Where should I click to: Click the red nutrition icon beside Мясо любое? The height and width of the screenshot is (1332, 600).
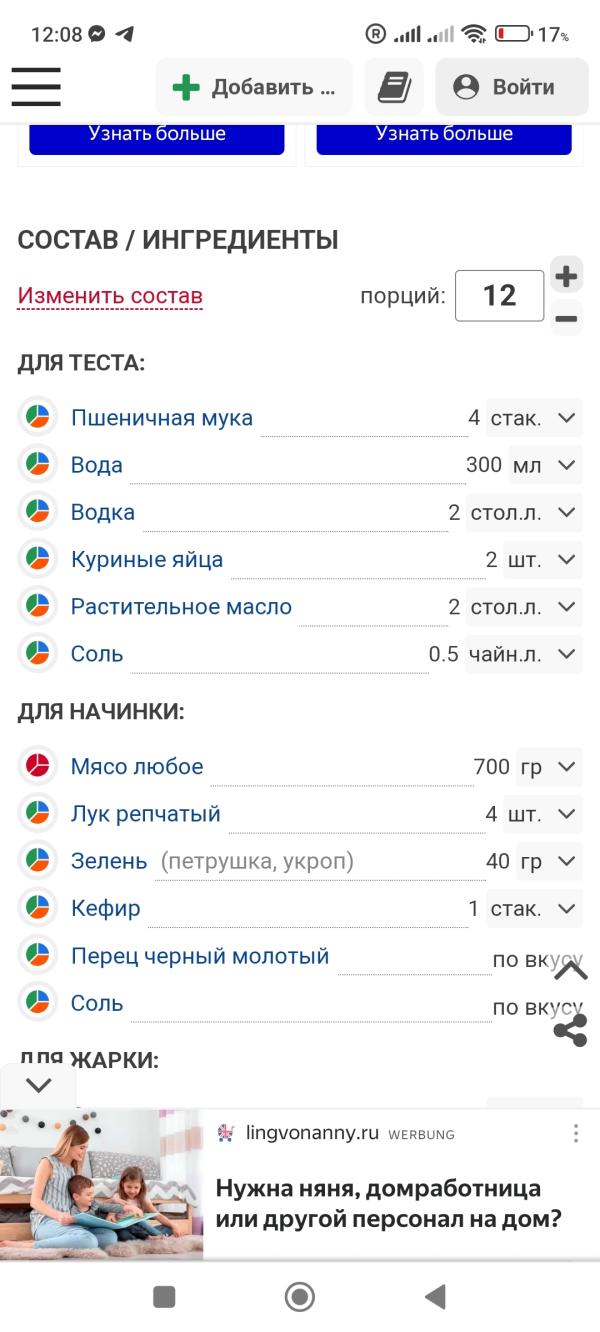[x=37, y=767]
